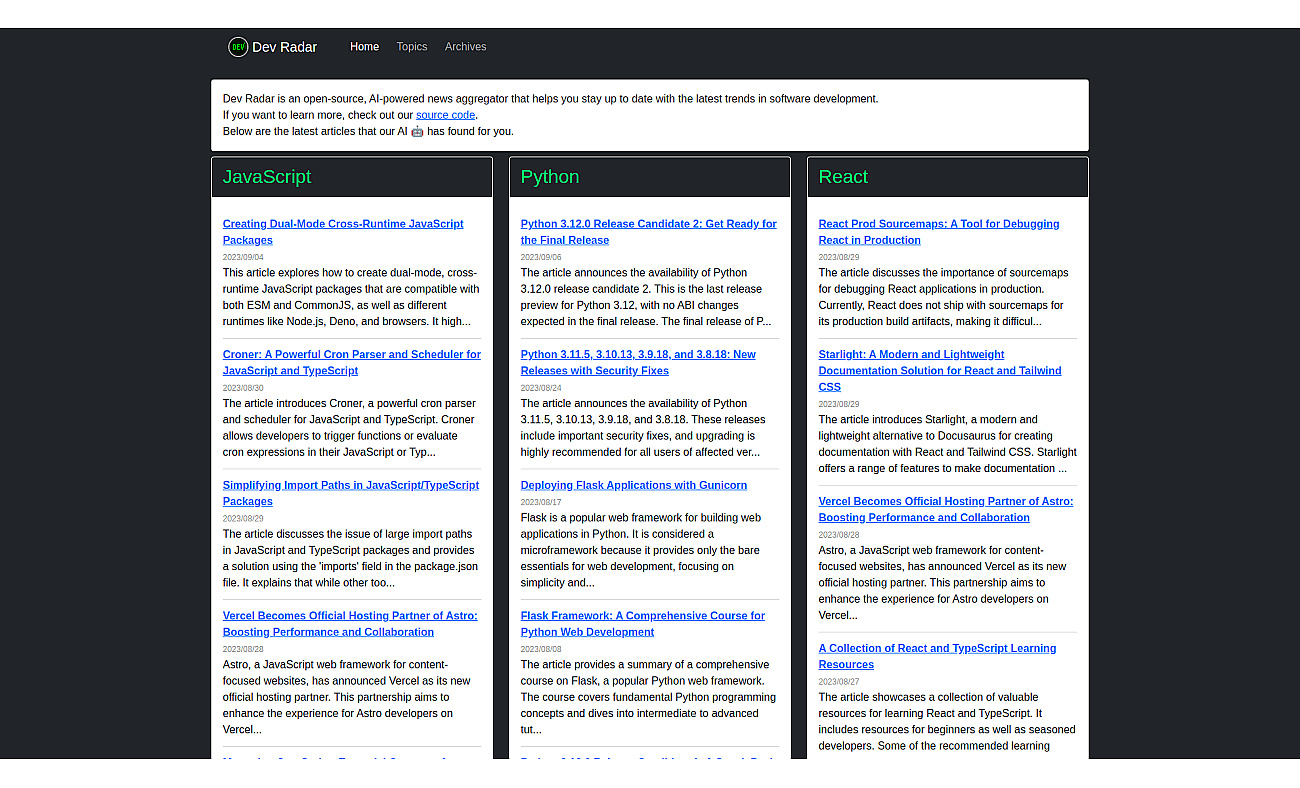Open Vercel hosting partner article in React column
The image size is (1300, 788).
point(946,509)
